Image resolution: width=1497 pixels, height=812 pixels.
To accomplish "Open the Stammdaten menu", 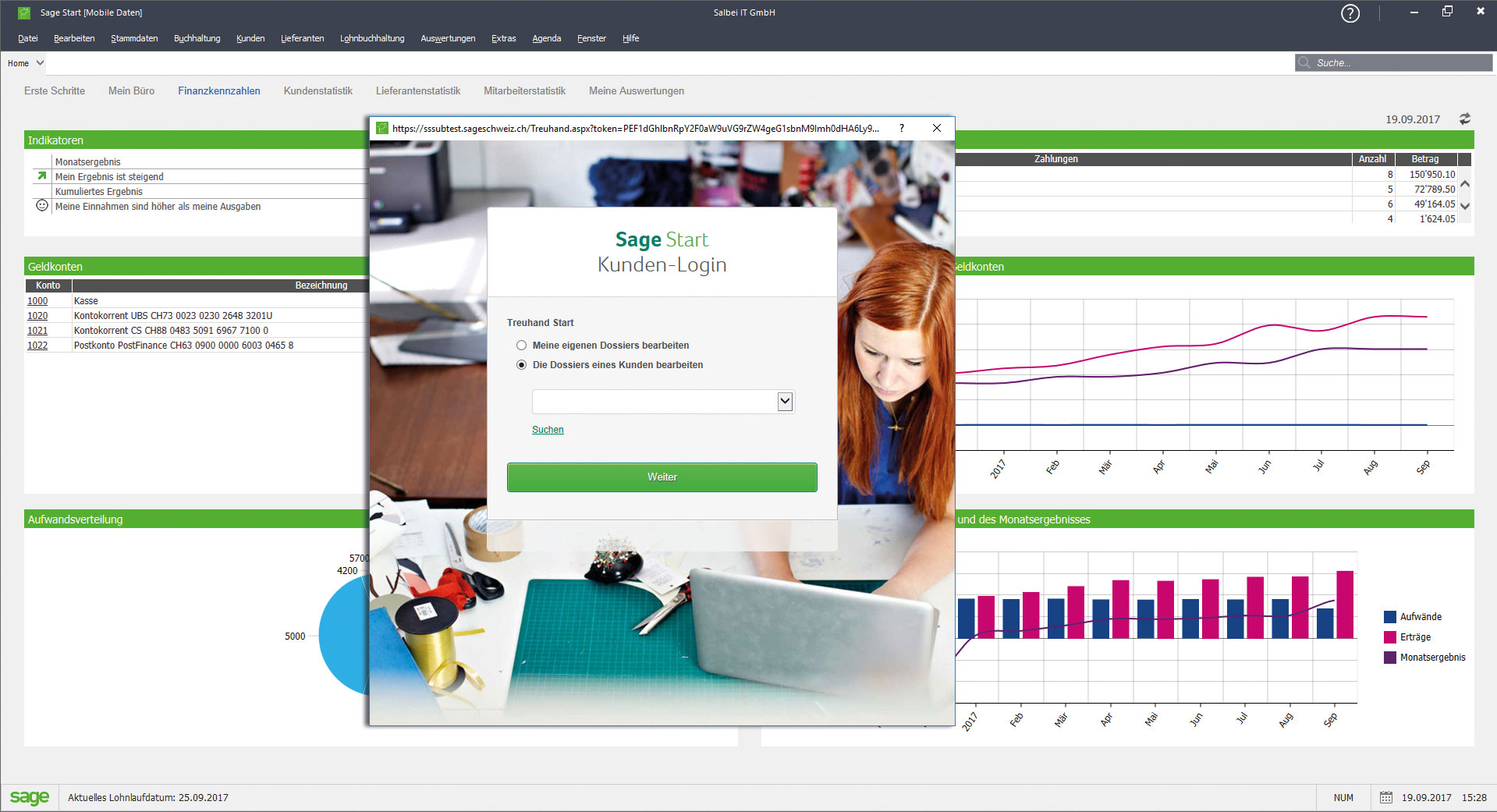I will [134, 38].
